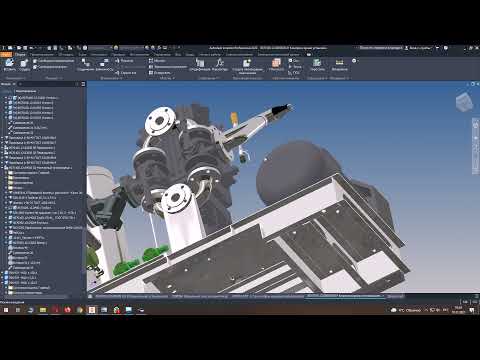480x360 pixels.
Task: Select the UCS tool
Action: pyautogui.click(x=294, y=73)
